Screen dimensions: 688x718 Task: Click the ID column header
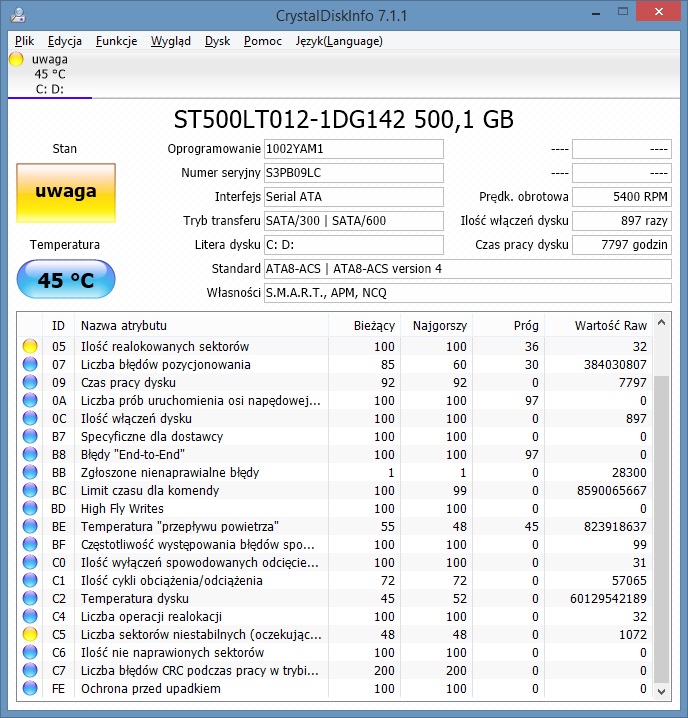(x=58, y=326)
